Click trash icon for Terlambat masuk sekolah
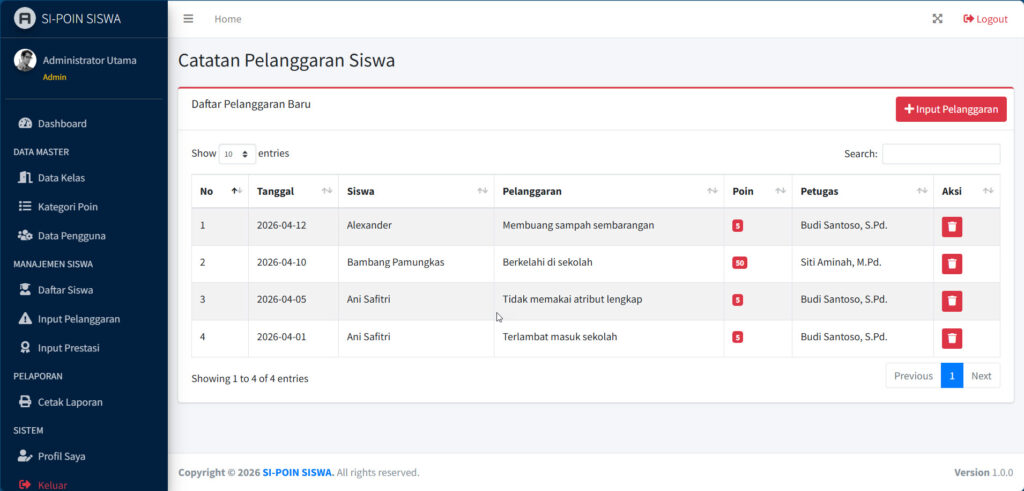Image resolution: width=1024 pixels, height=491 pixels. click(952, 338)
